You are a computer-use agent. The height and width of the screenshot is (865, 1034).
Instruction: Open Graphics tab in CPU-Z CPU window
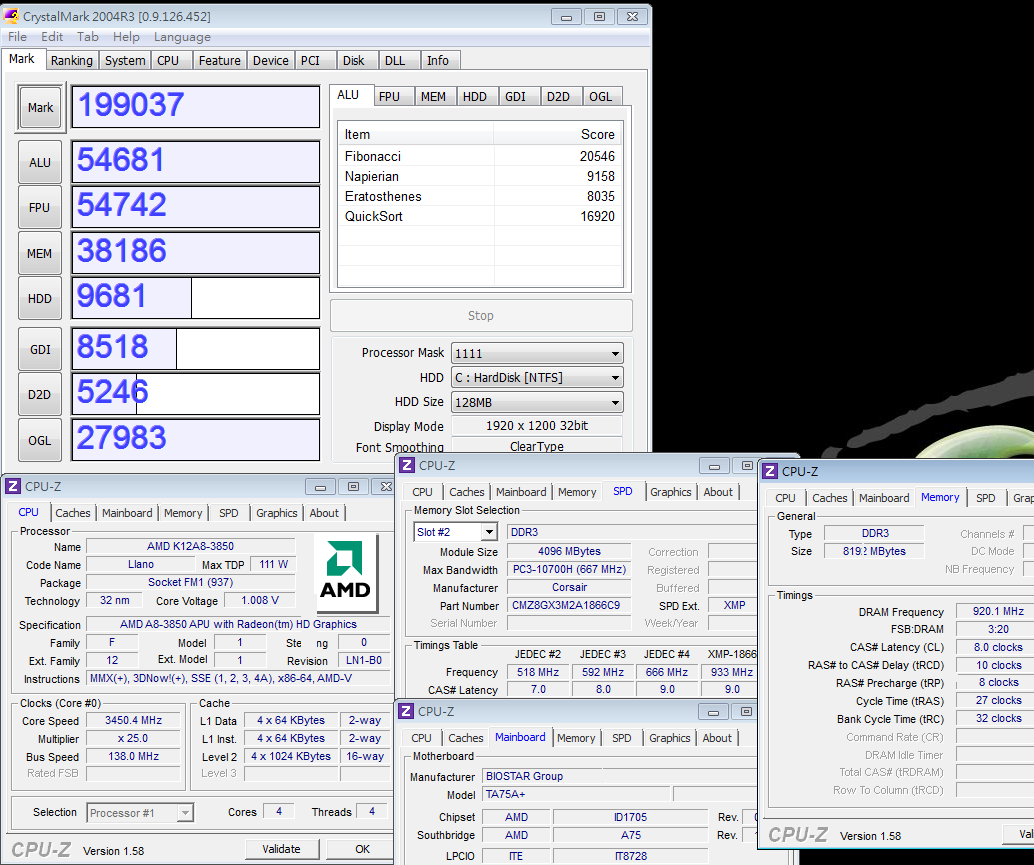point(276,513)
